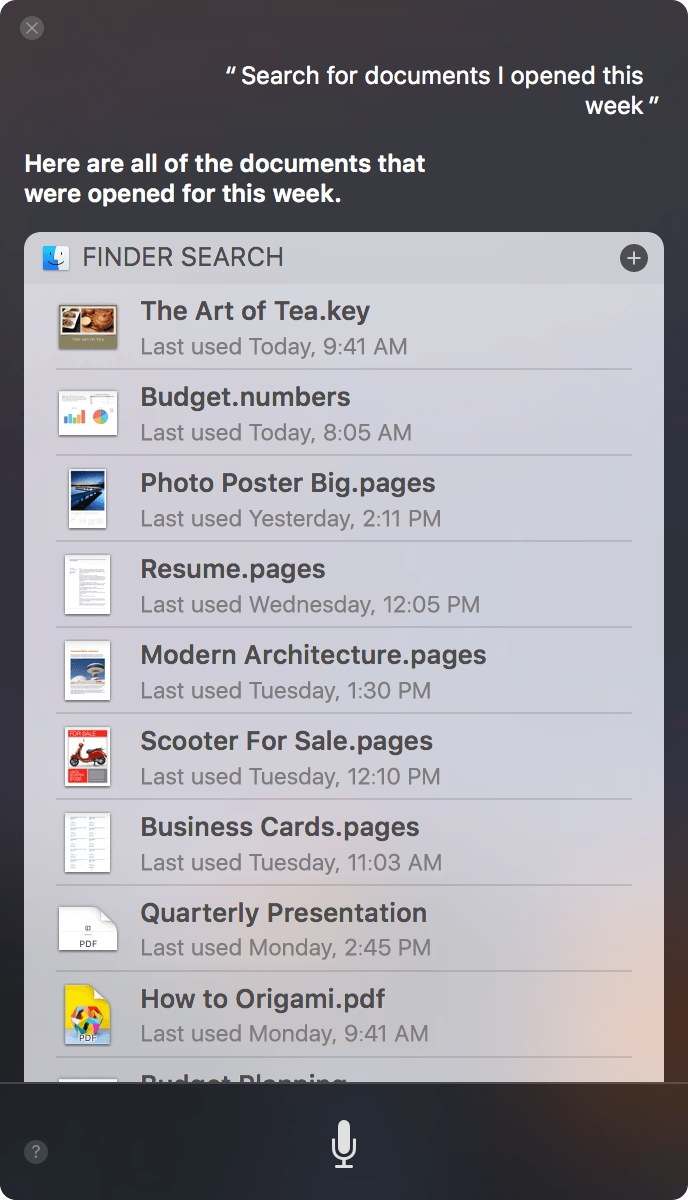
Task: Select the Resume.pages result title
Action: coord(233,569)
